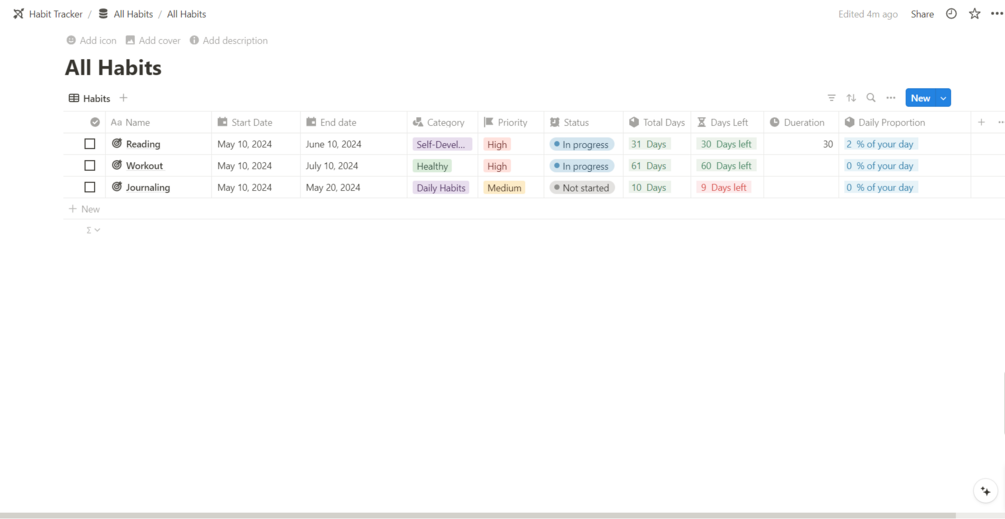
Task: Open the Days Left column header
Action: click(x=727, y=122)
